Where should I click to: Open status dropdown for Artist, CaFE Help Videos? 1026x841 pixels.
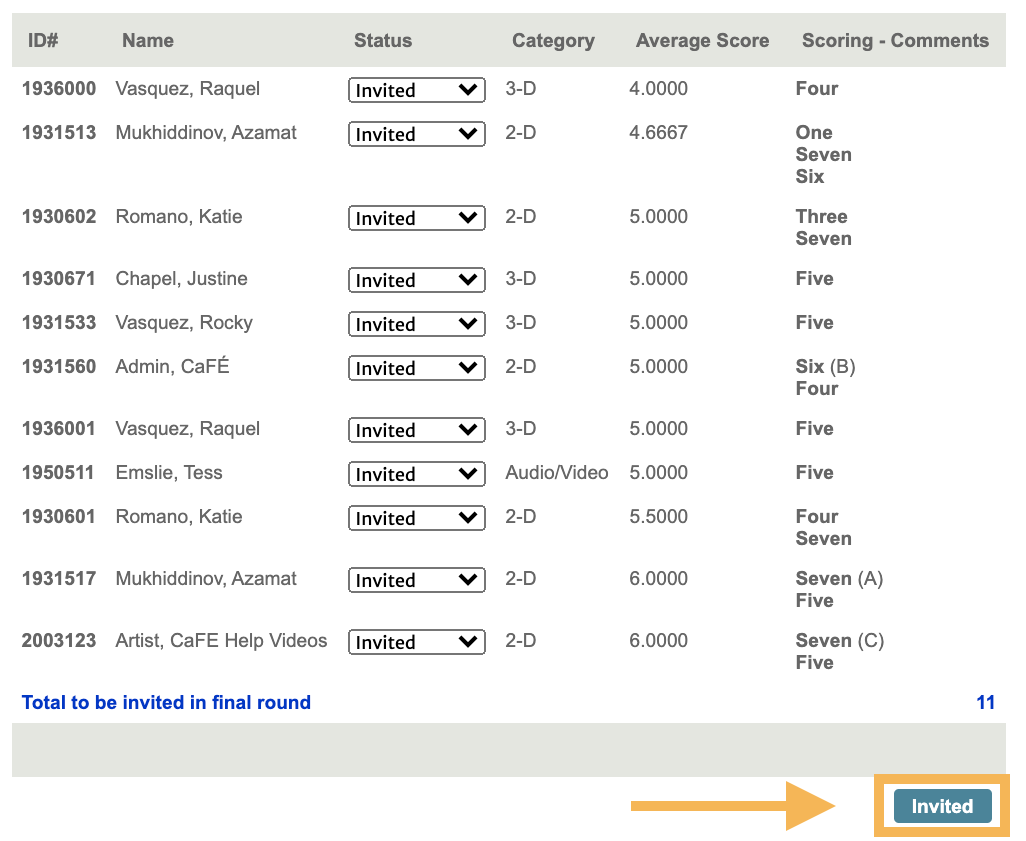[x=417, y=641]
